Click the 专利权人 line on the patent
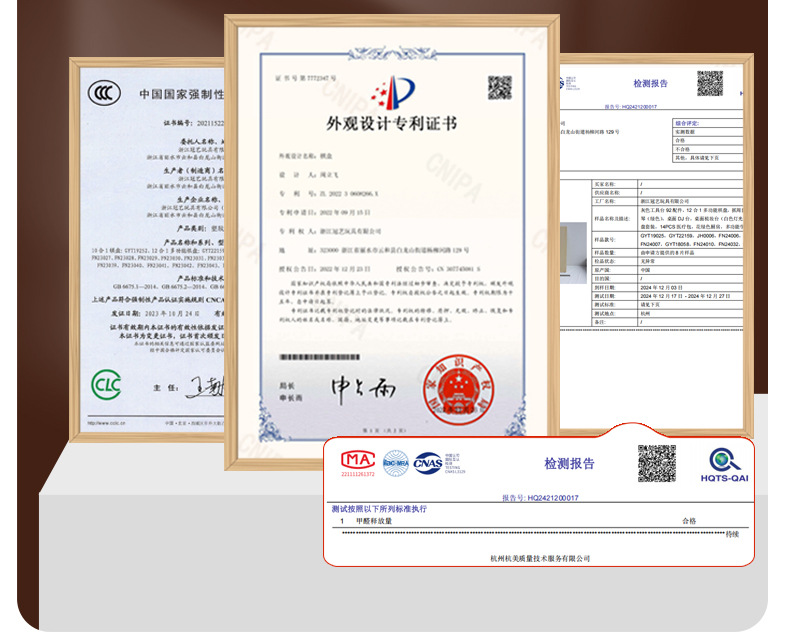The width and height of the screenshot is (790, 643). click(330, 231)
